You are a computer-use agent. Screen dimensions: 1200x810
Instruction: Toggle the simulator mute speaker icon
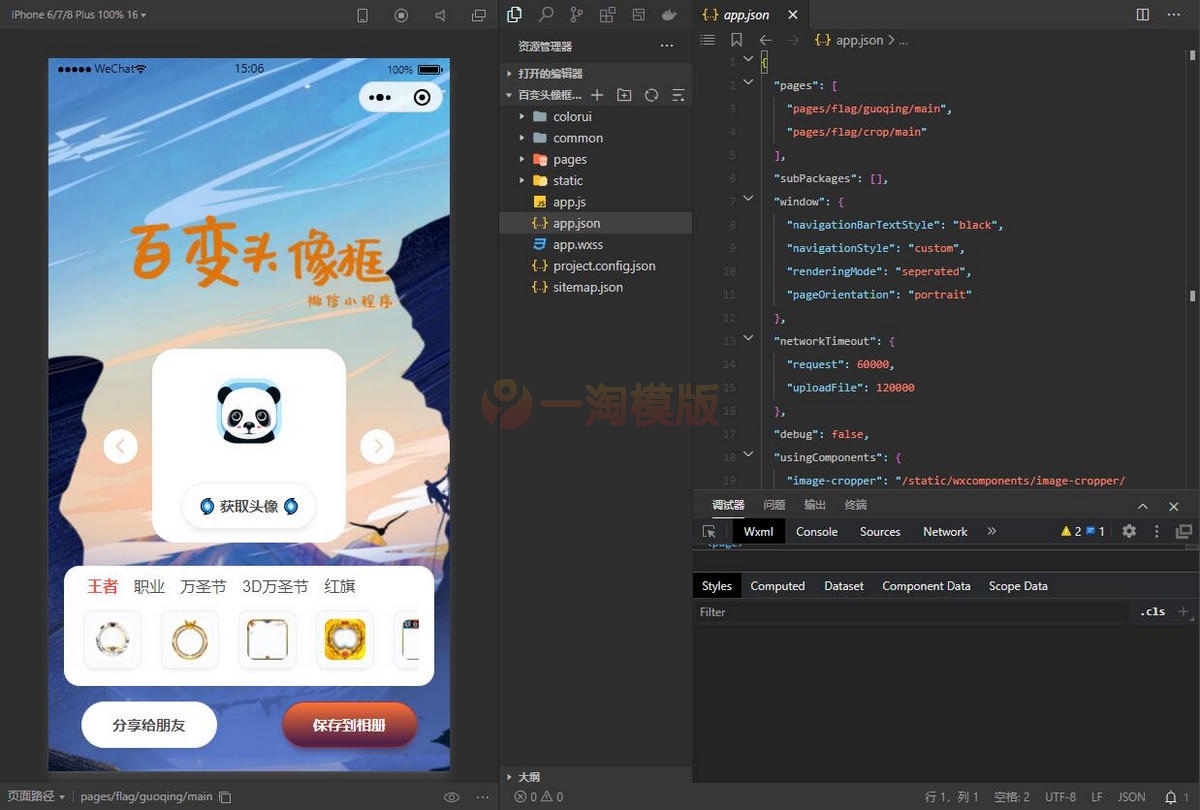[441, 16]
